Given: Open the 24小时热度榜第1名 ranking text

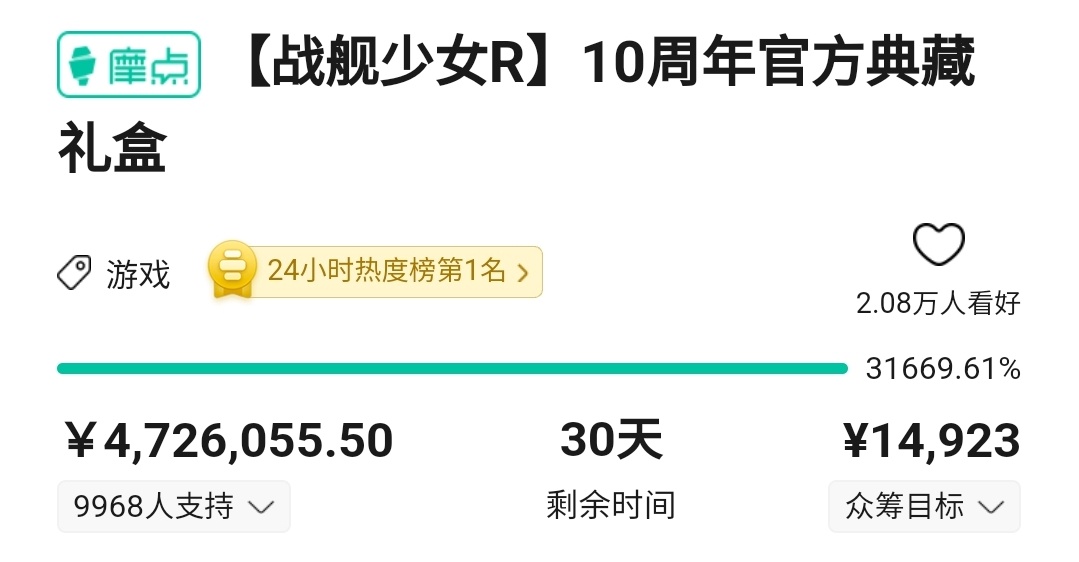Looking at the screenshot, I should point(386,271).
